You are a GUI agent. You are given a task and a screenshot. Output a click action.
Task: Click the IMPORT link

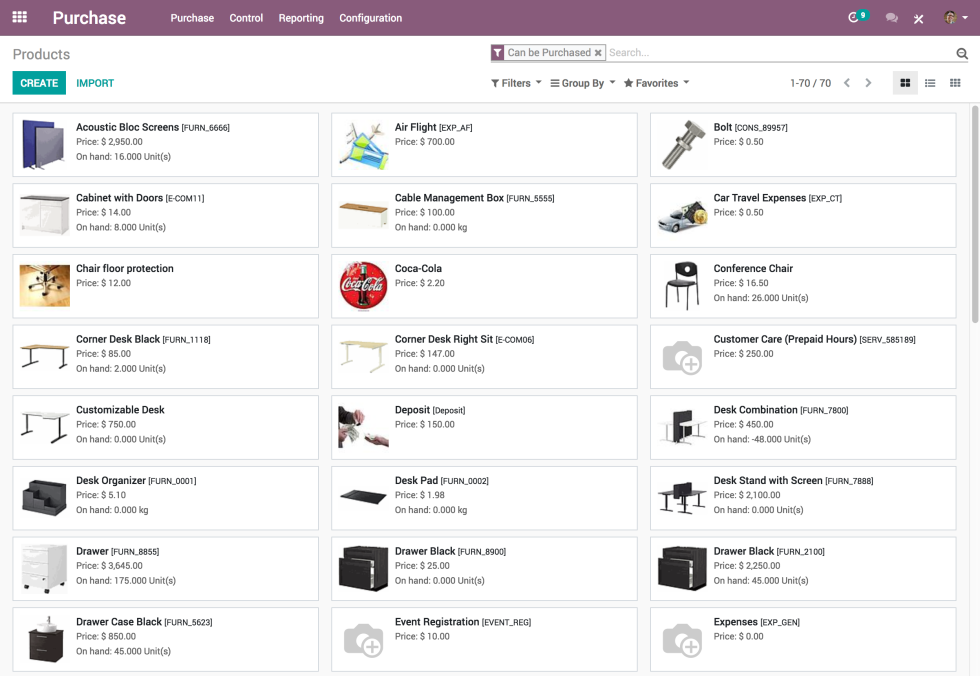click(x=94, y=83)
